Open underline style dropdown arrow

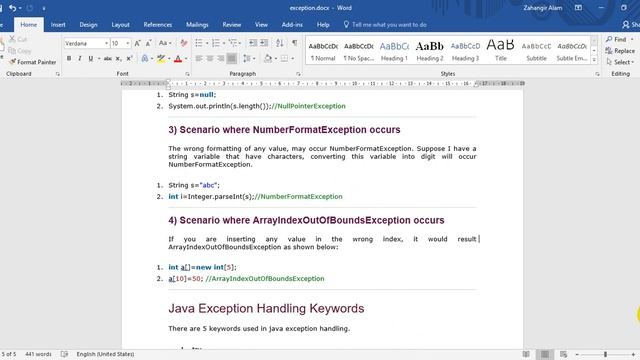coord(99,59)
